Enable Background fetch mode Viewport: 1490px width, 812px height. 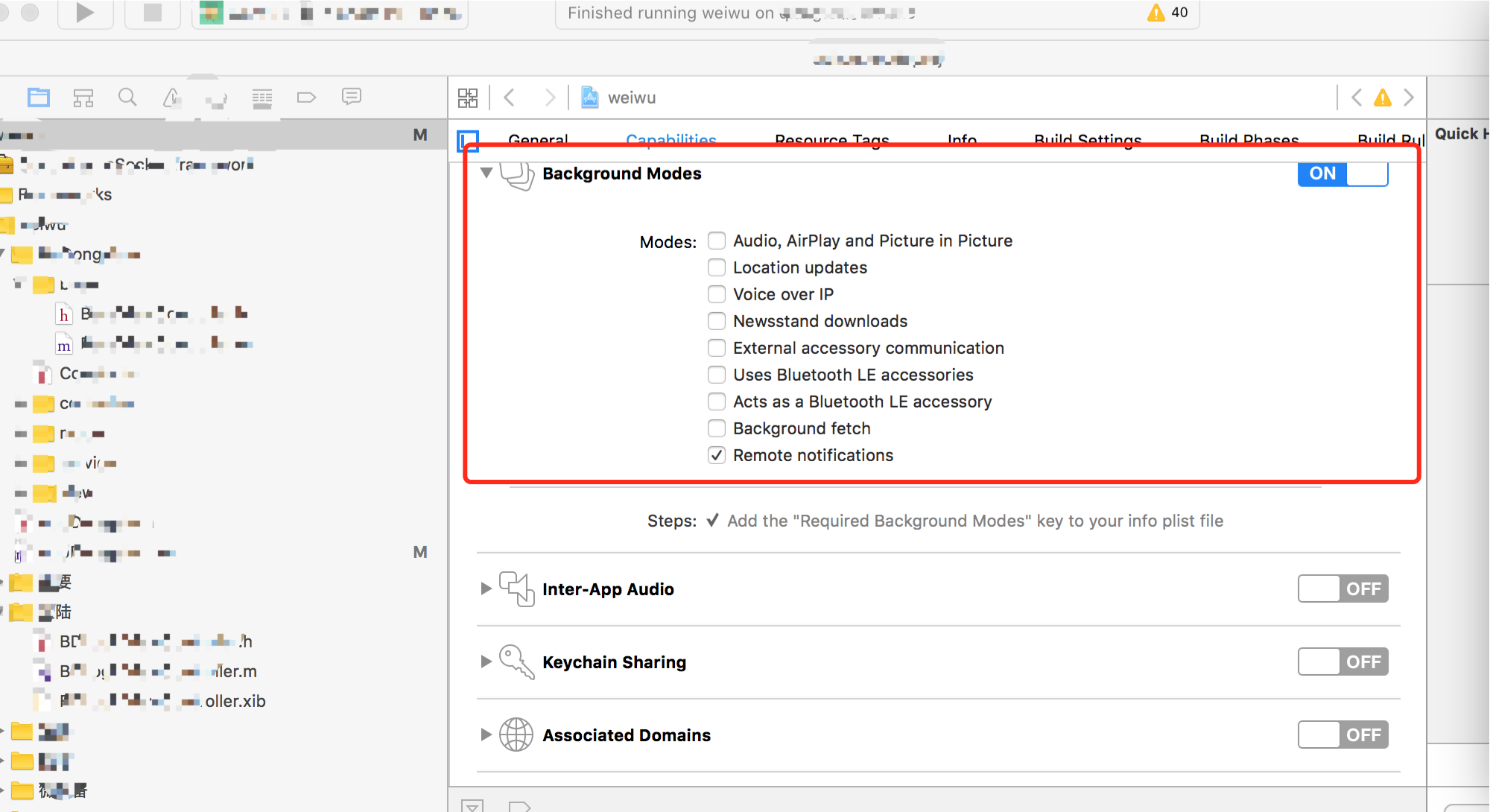click(x=717, y=428)
